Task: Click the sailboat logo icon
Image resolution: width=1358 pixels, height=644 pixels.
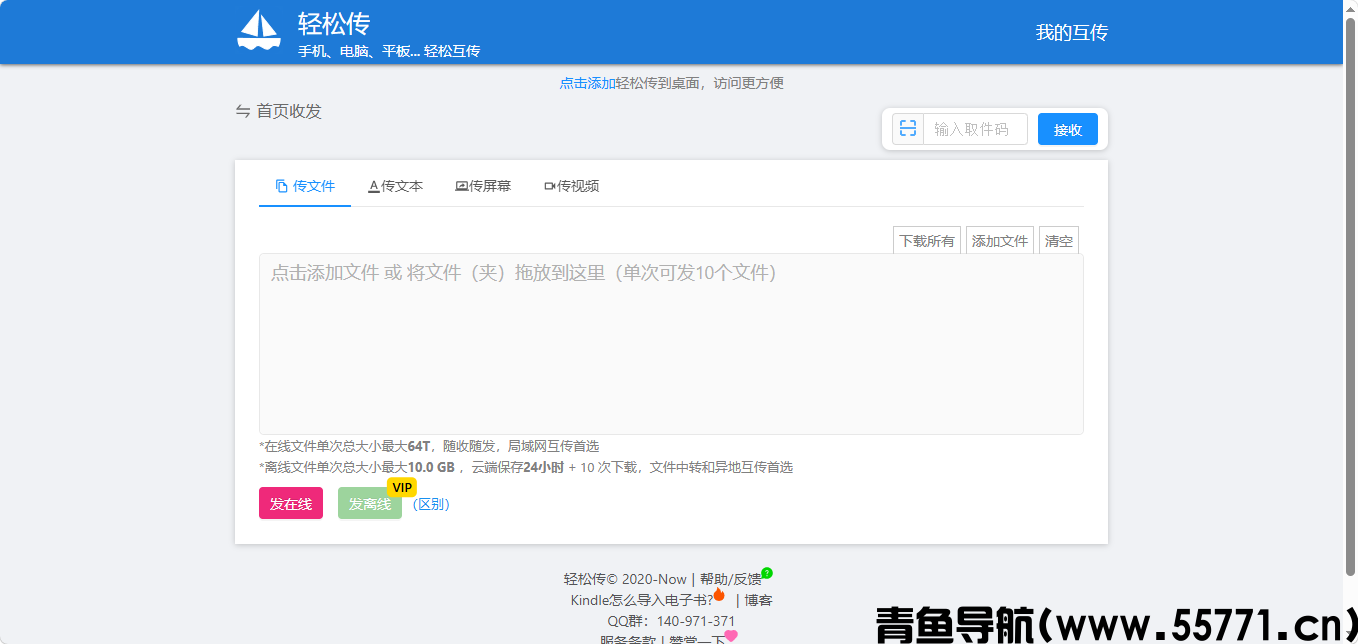Action: pos(259,30)
